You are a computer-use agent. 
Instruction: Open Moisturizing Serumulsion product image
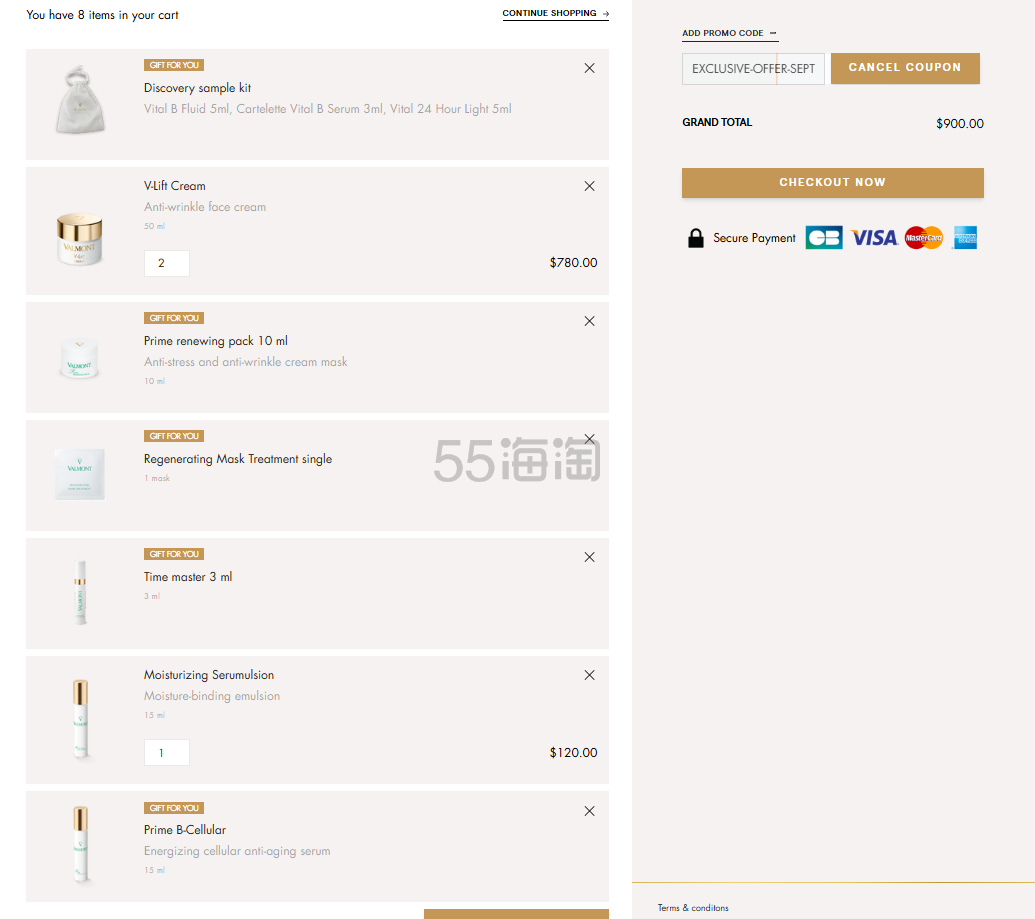pos(80,719)
